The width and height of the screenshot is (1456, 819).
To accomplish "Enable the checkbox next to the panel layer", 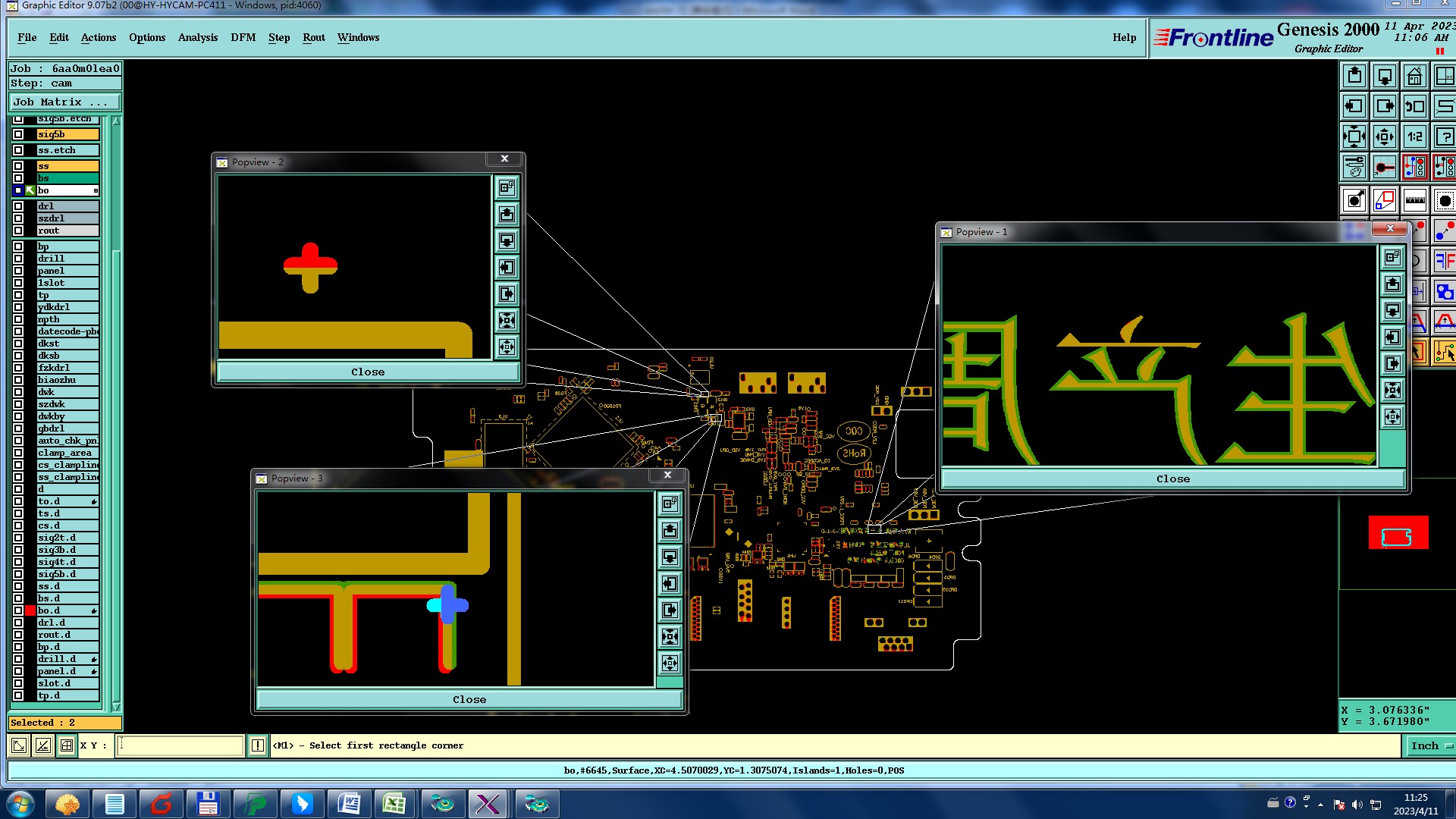I will [18, 271].
